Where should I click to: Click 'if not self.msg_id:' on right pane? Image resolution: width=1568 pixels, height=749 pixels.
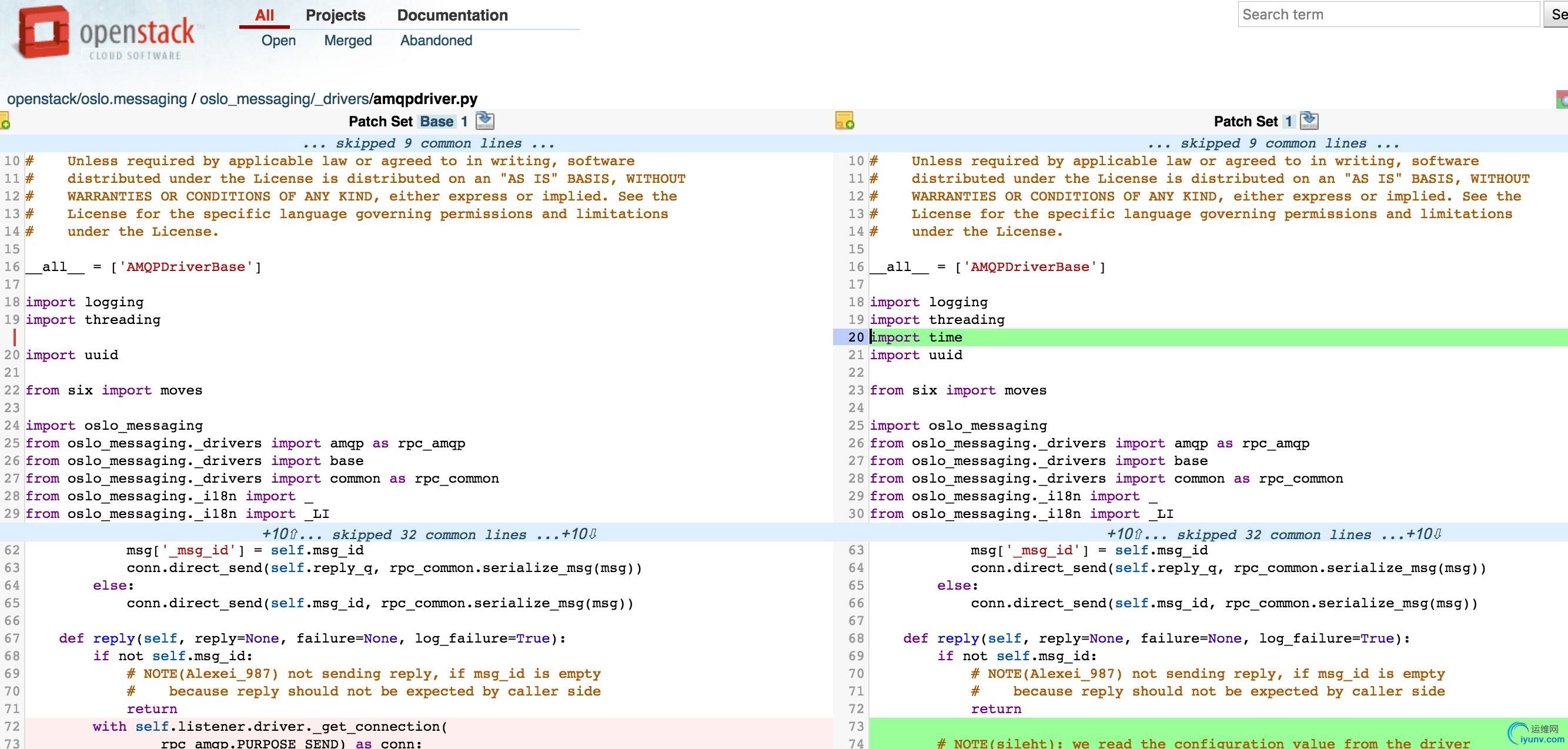point(1017,656)
